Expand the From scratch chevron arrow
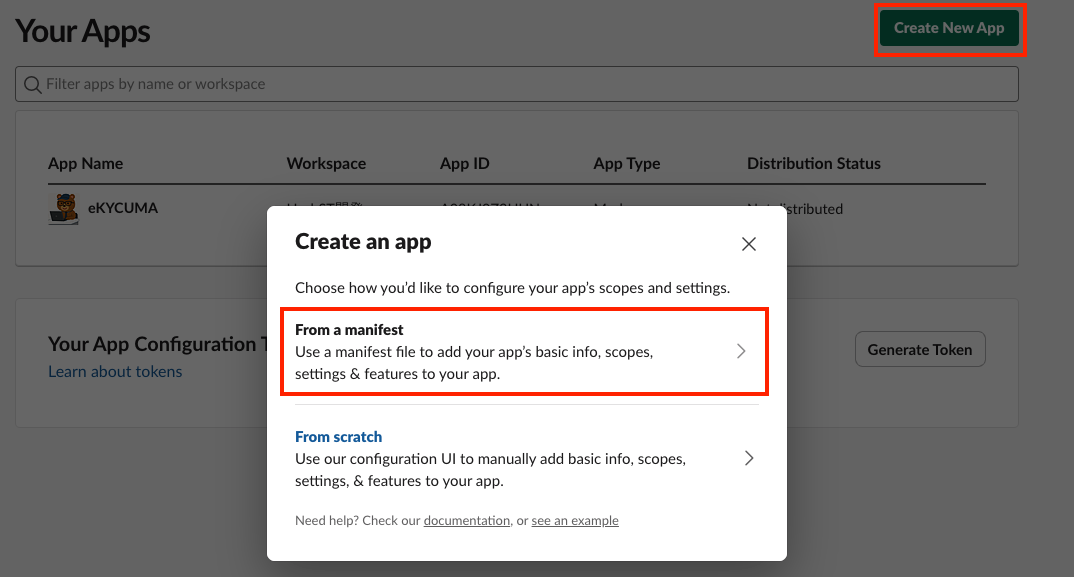 (749, 458)
